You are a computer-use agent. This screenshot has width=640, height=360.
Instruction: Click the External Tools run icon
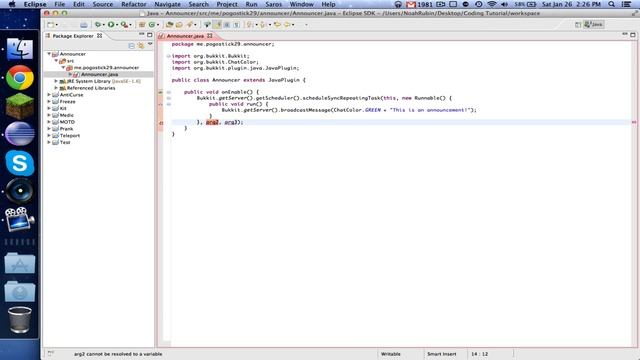point(124,25)
